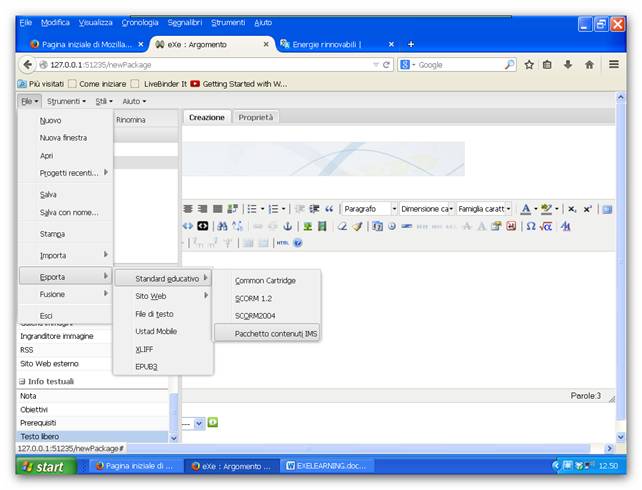Click Windows start button
This screenshot has width=642, height=490.
click(x=46, y=466)
